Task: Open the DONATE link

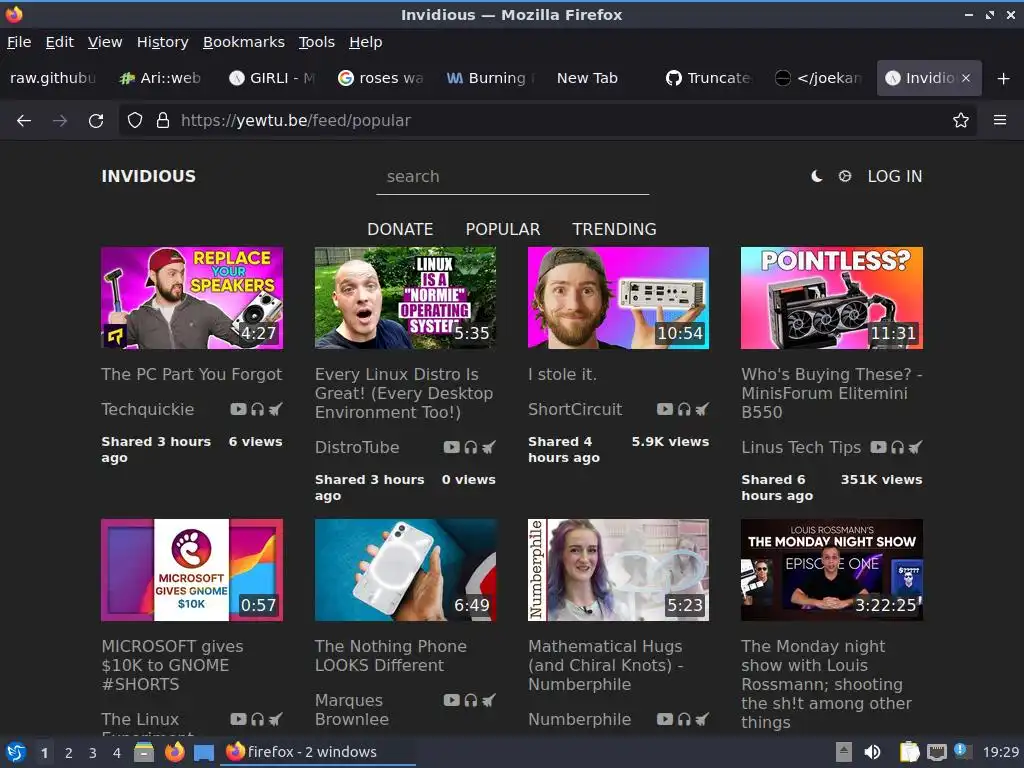Action: 400,229
